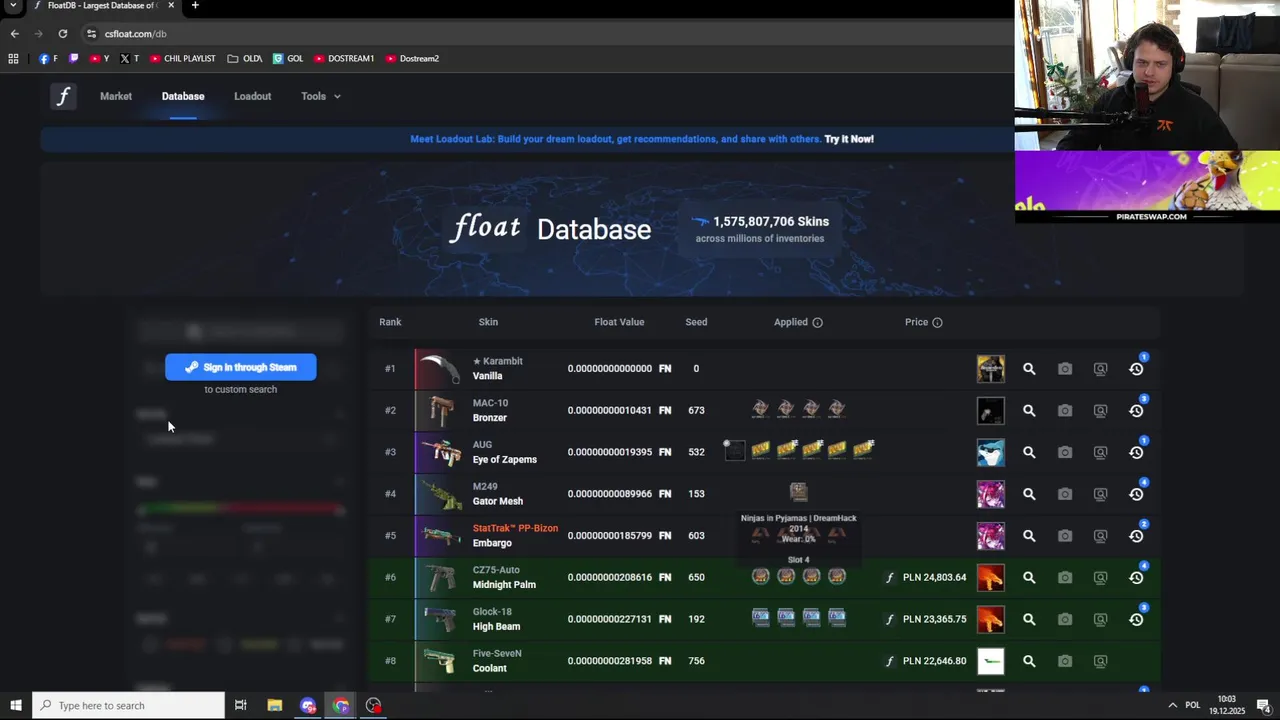Click info icon next to Applied header
This screenshot has height=720, width=1280.
pyautogui.click(x=817, y=322)
